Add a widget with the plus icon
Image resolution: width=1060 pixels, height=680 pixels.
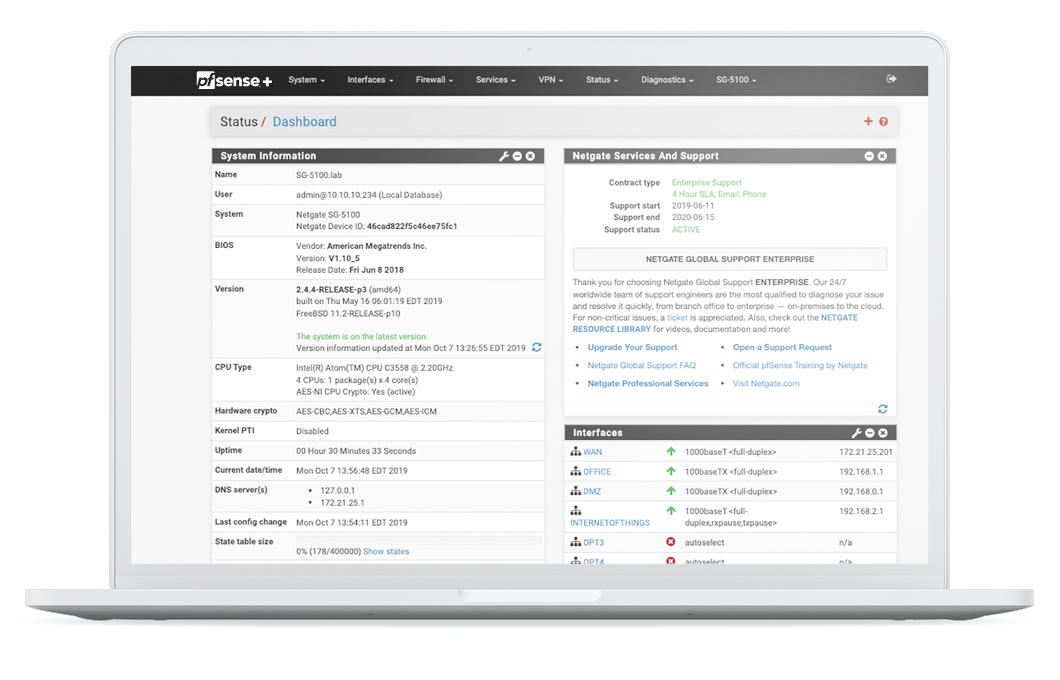[x=868, y=122]
